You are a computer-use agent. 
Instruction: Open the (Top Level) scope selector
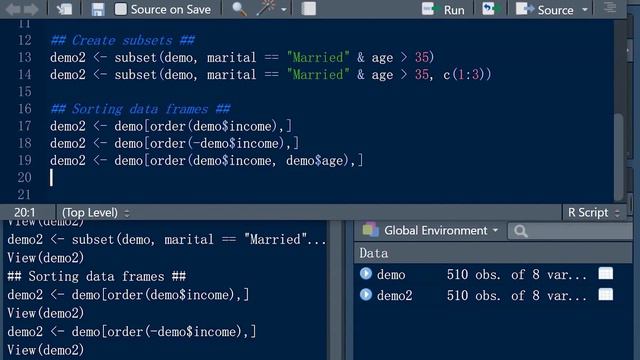[96, 213]
